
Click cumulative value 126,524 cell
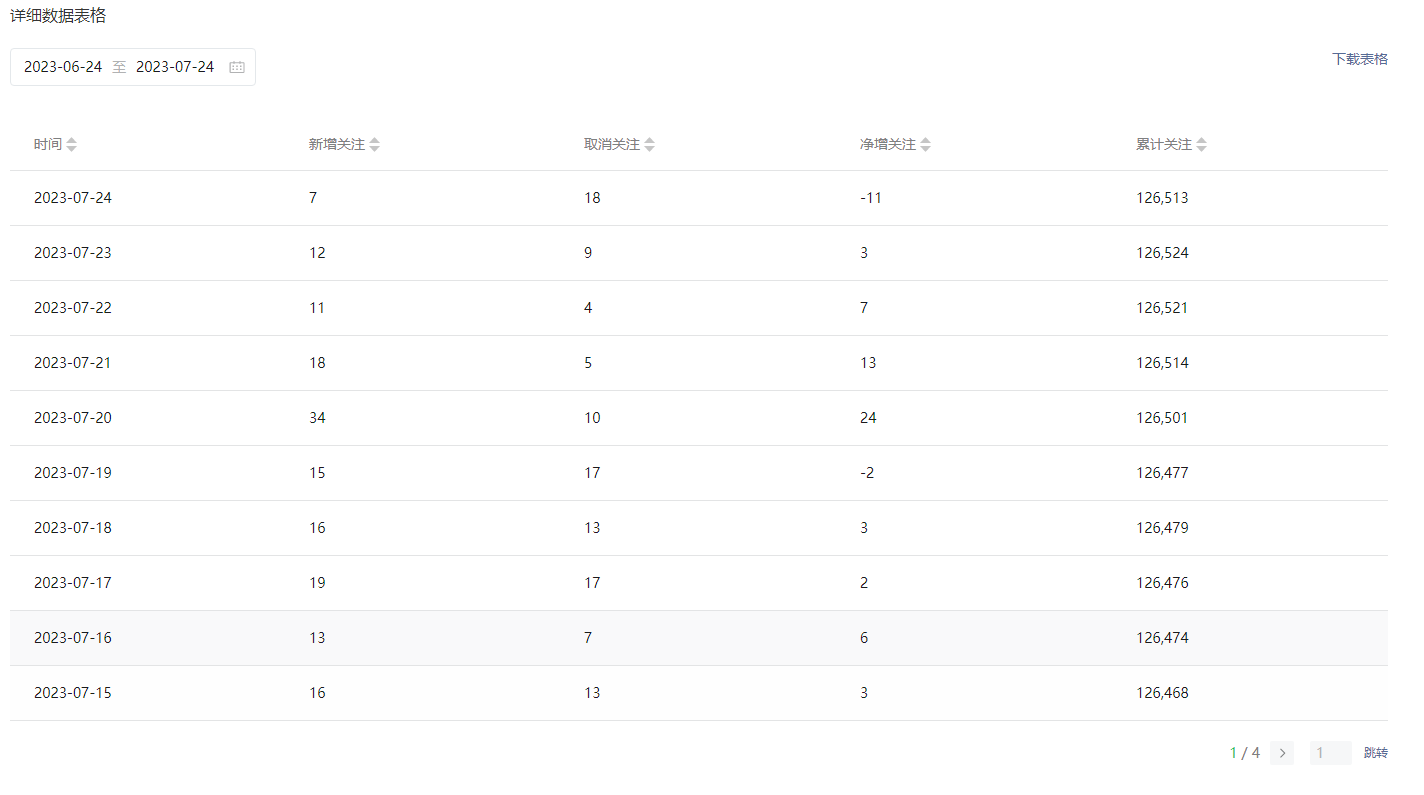pyautogui.click(x=1162, y=253)
